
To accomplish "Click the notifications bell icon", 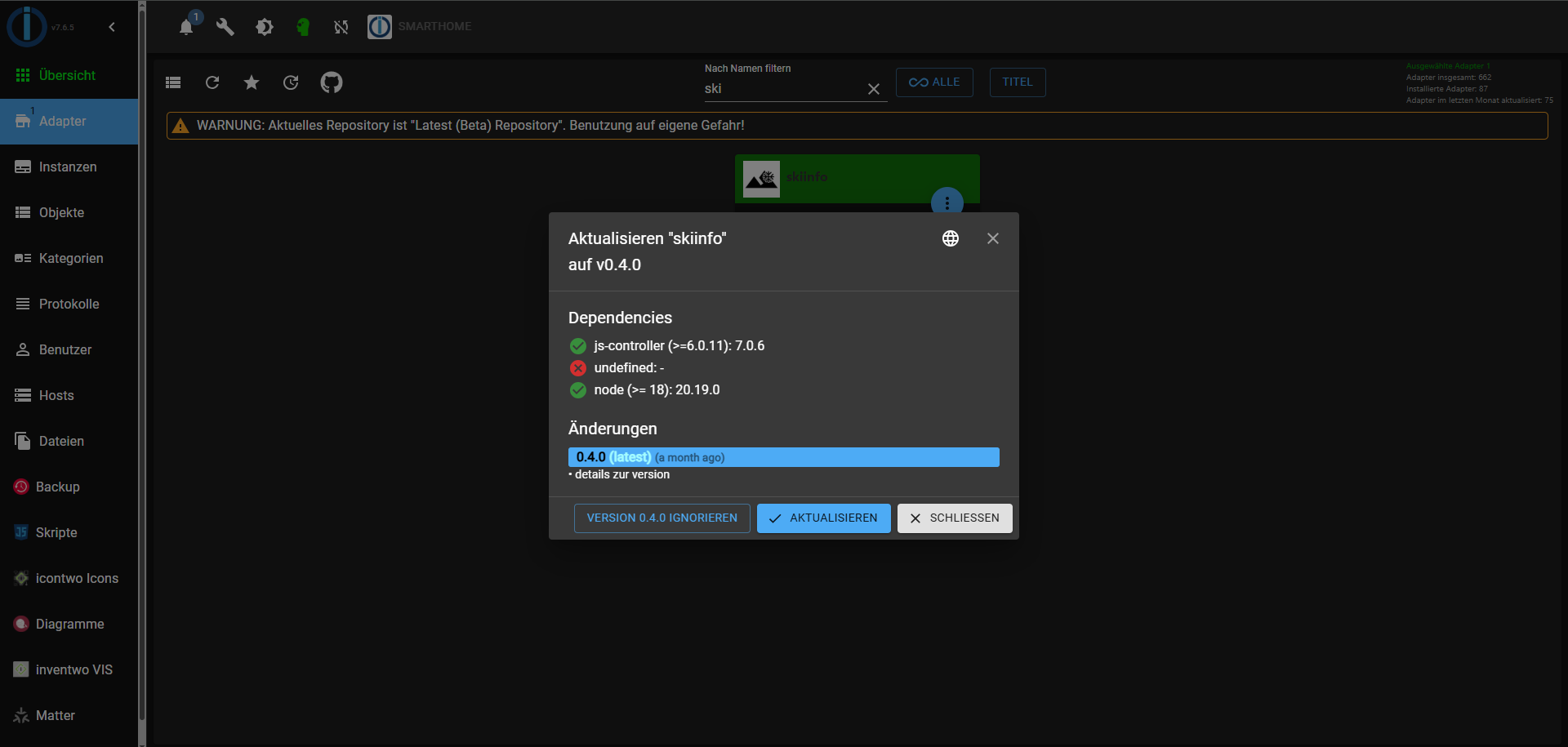I will 186,27.
